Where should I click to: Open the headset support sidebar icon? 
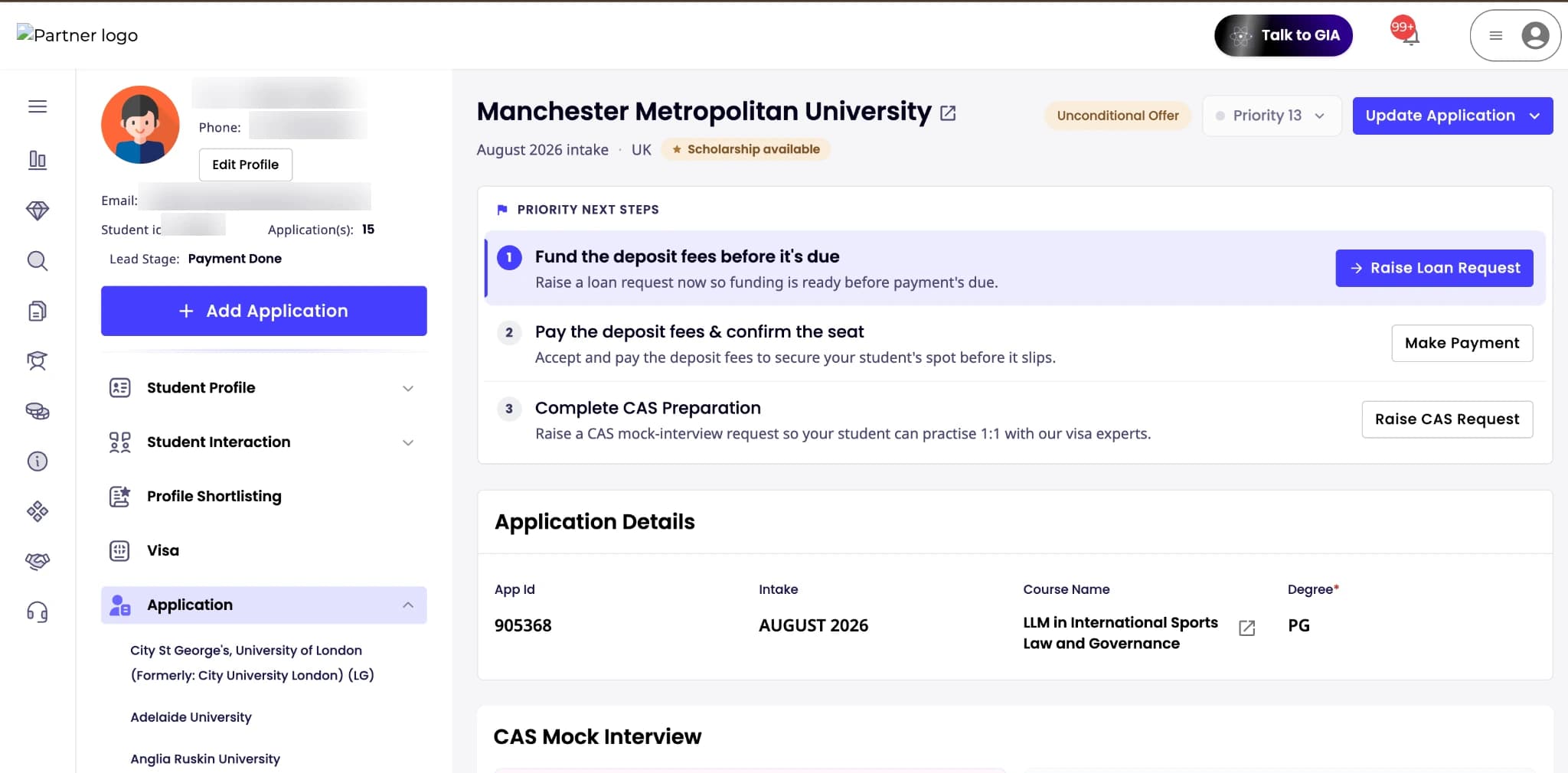tap(38, 612)
